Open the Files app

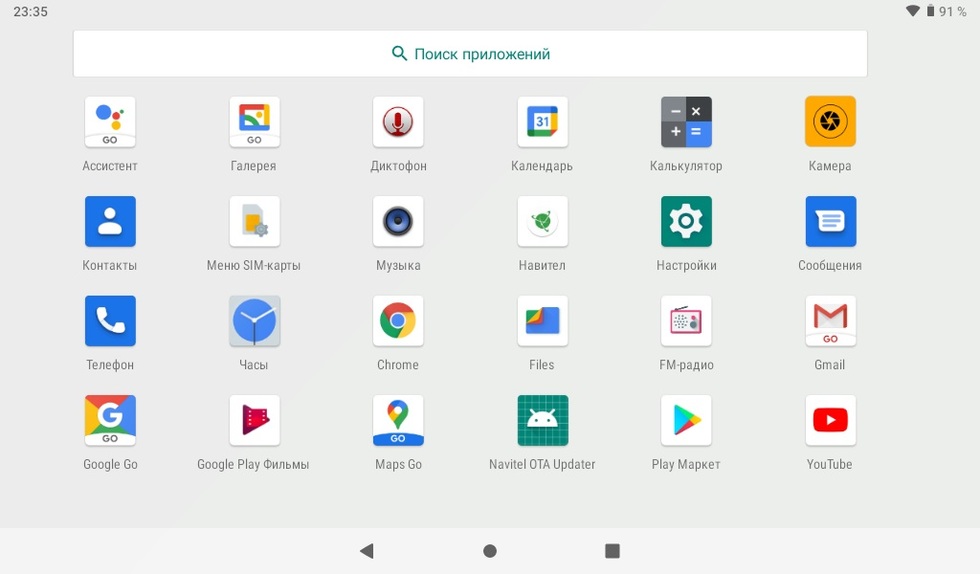tap(542, 321)
